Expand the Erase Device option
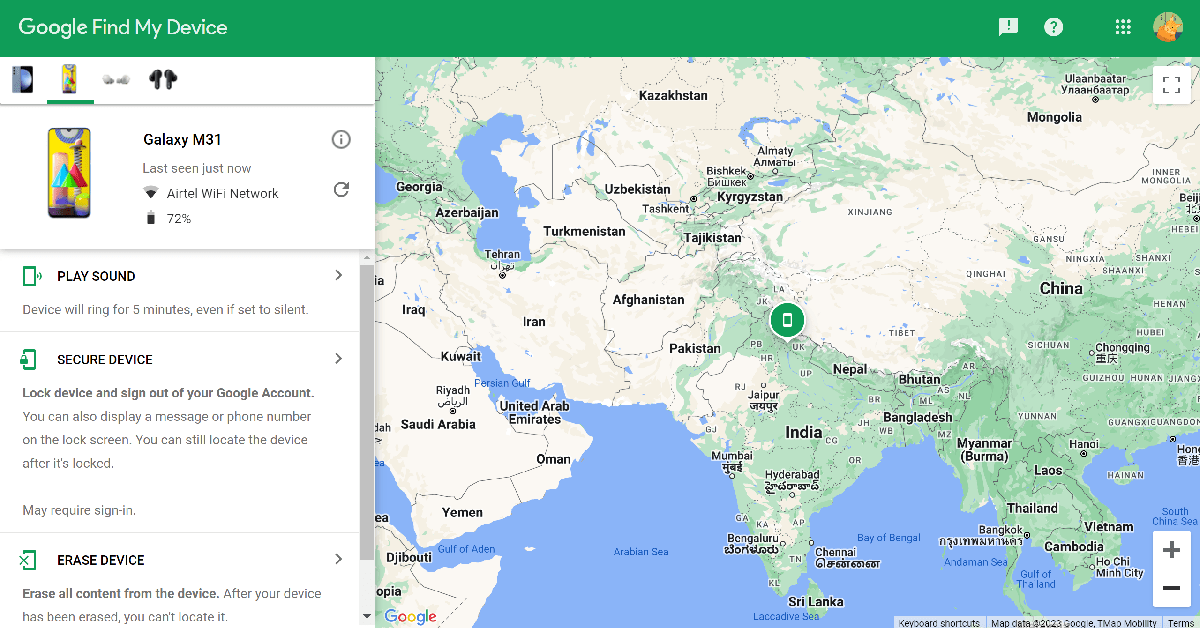This screenshot has height=628, width=1200. 338,559
